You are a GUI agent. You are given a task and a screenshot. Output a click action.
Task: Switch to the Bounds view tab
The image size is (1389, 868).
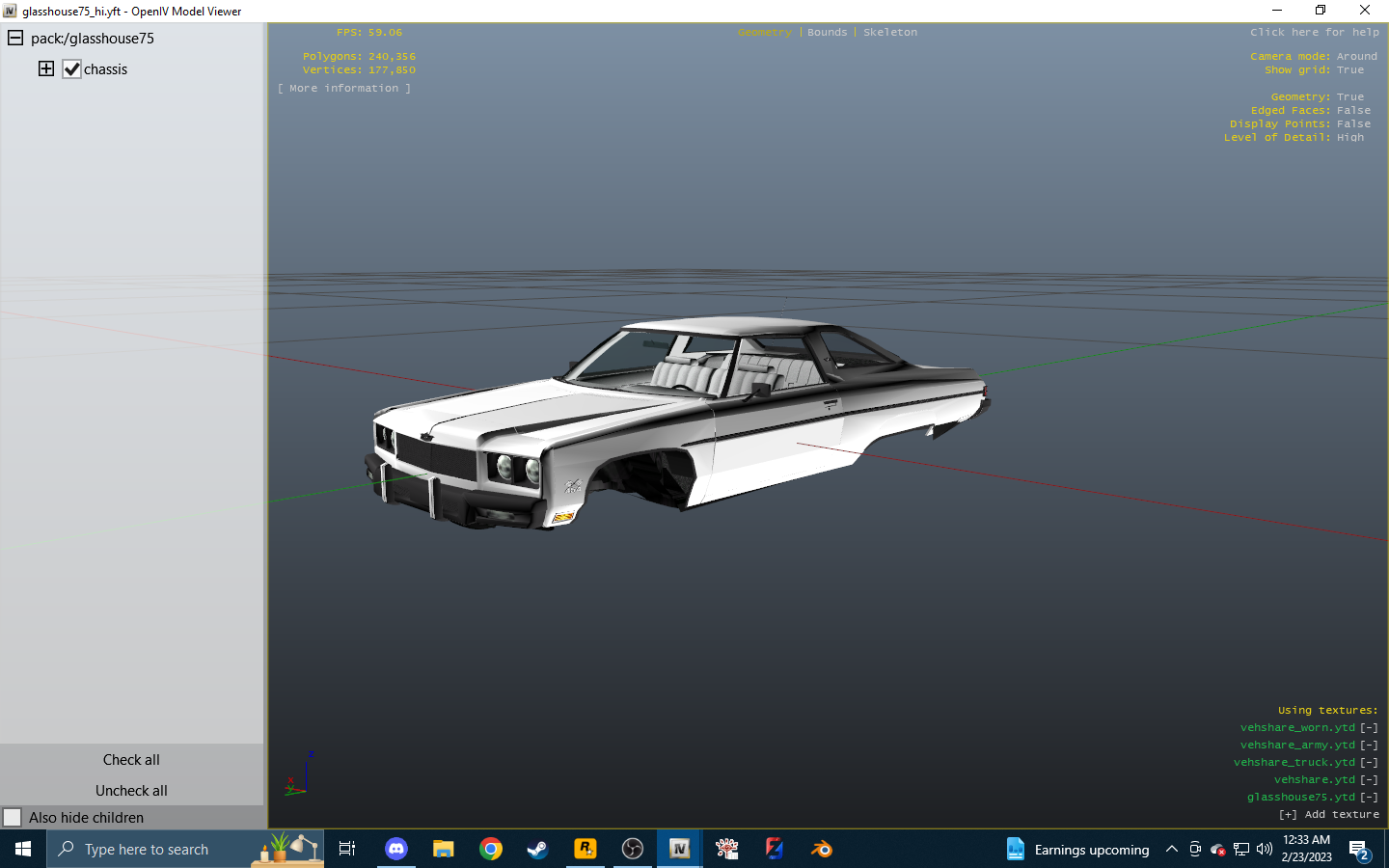pyautogui.click(x=827, y=32)
